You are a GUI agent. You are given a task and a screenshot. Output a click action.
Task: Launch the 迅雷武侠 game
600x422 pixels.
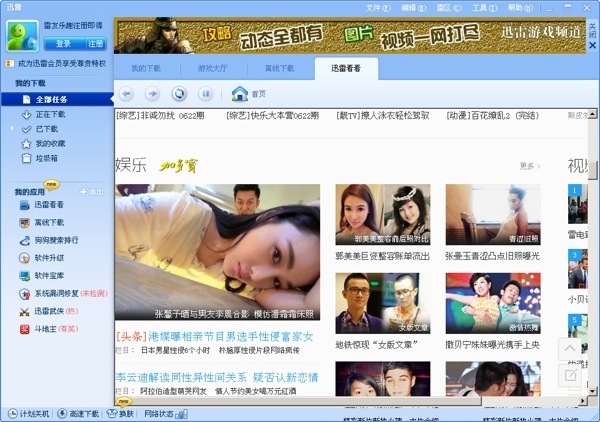[x=49, y=311]
